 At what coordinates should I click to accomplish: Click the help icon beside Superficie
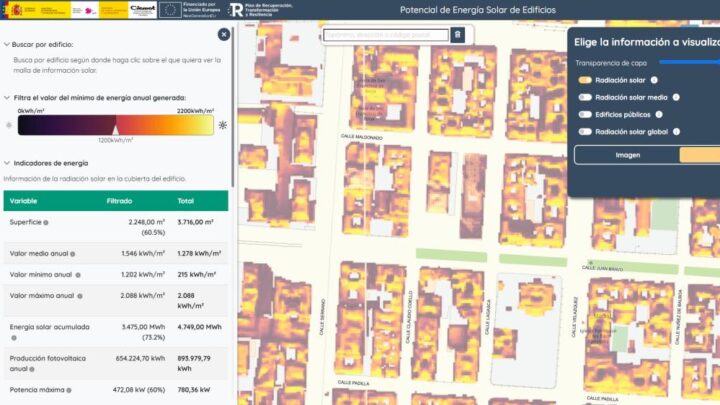pos(46,222)
